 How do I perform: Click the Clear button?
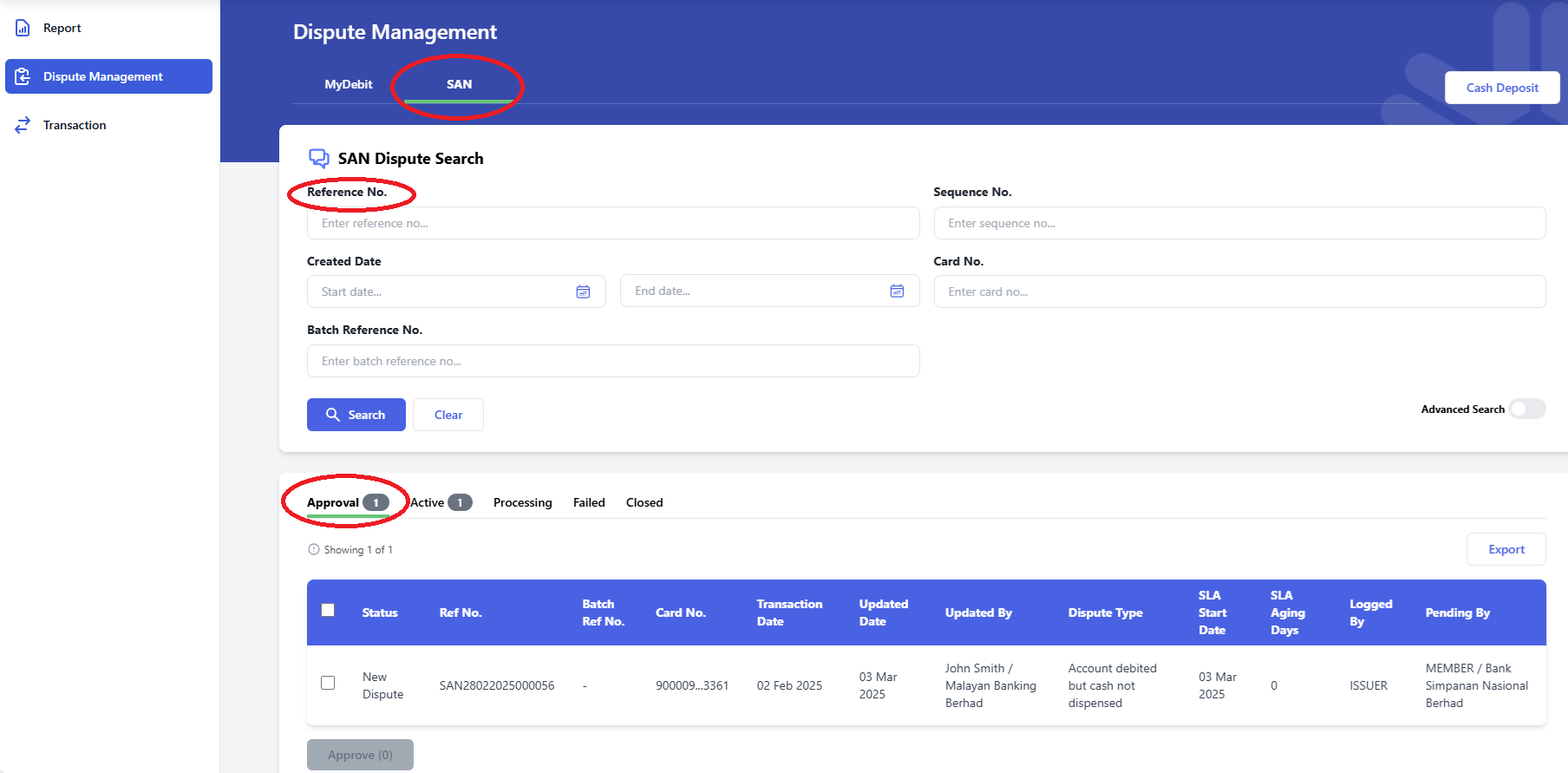448,415
